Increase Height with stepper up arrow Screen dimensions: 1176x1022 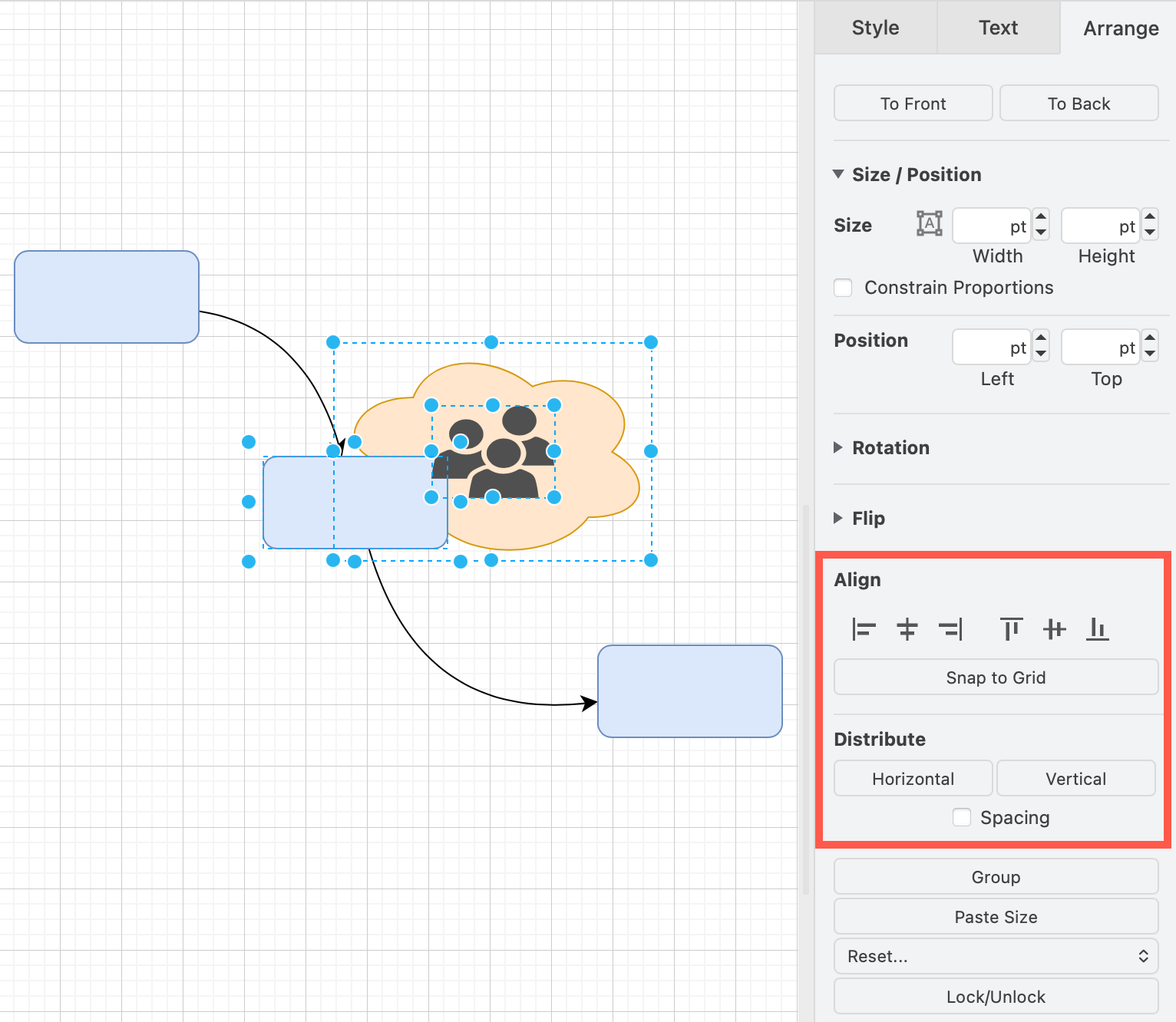[1150, 216]
